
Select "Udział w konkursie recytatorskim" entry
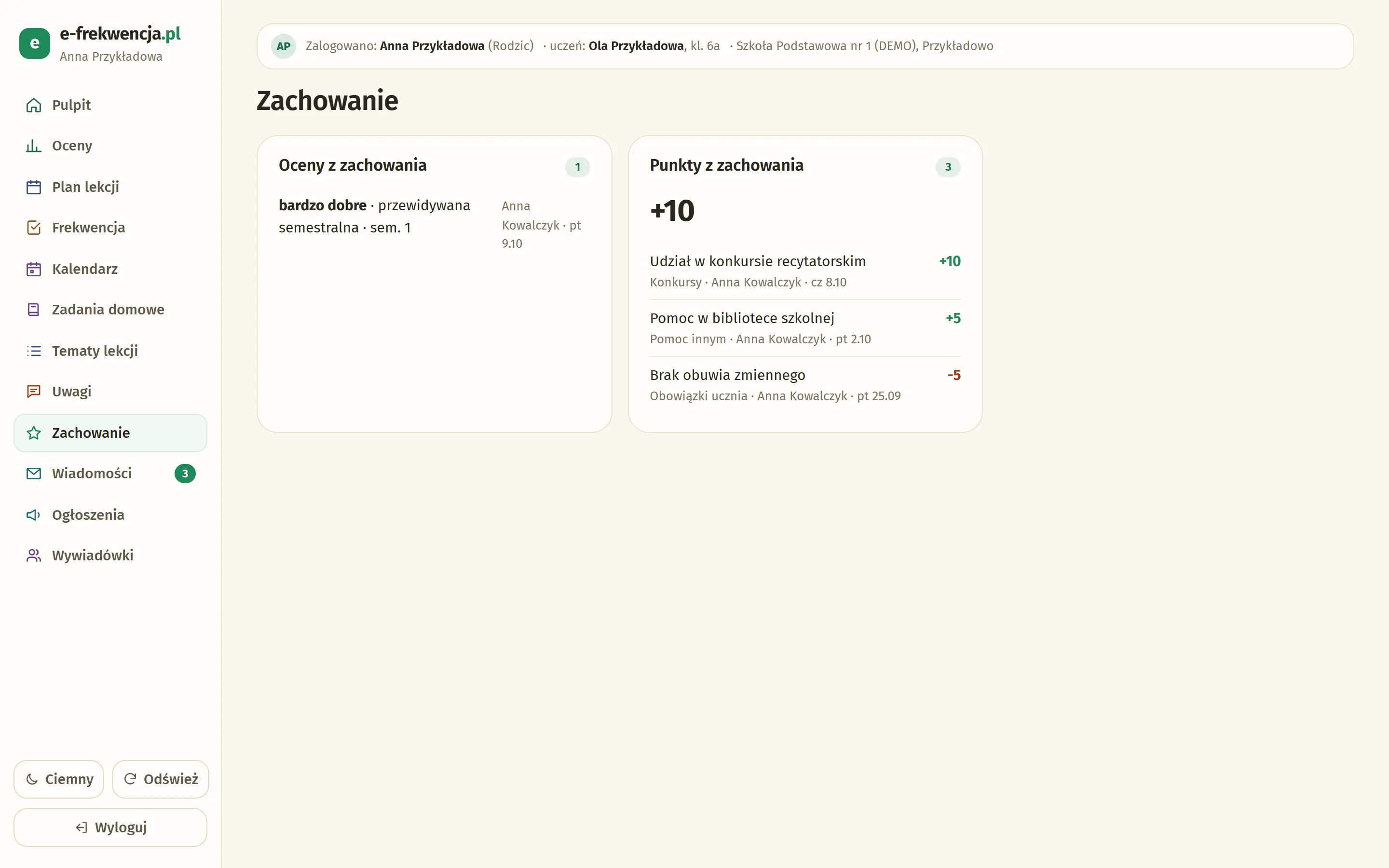[805, 271]
